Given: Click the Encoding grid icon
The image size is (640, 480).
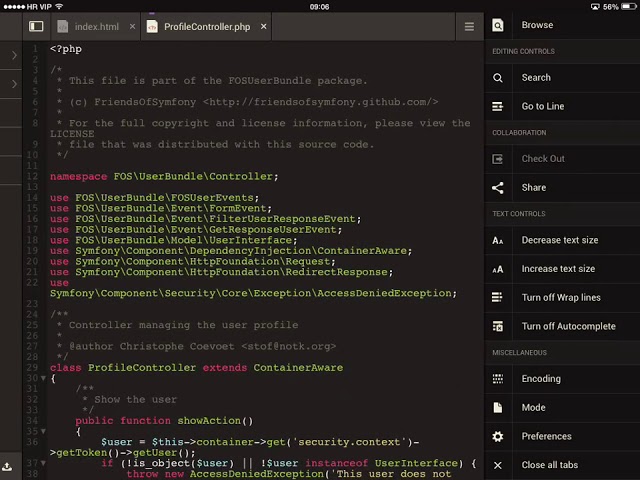Looking at the screenshot, I should pyautogui.click(x=498, y=379).
